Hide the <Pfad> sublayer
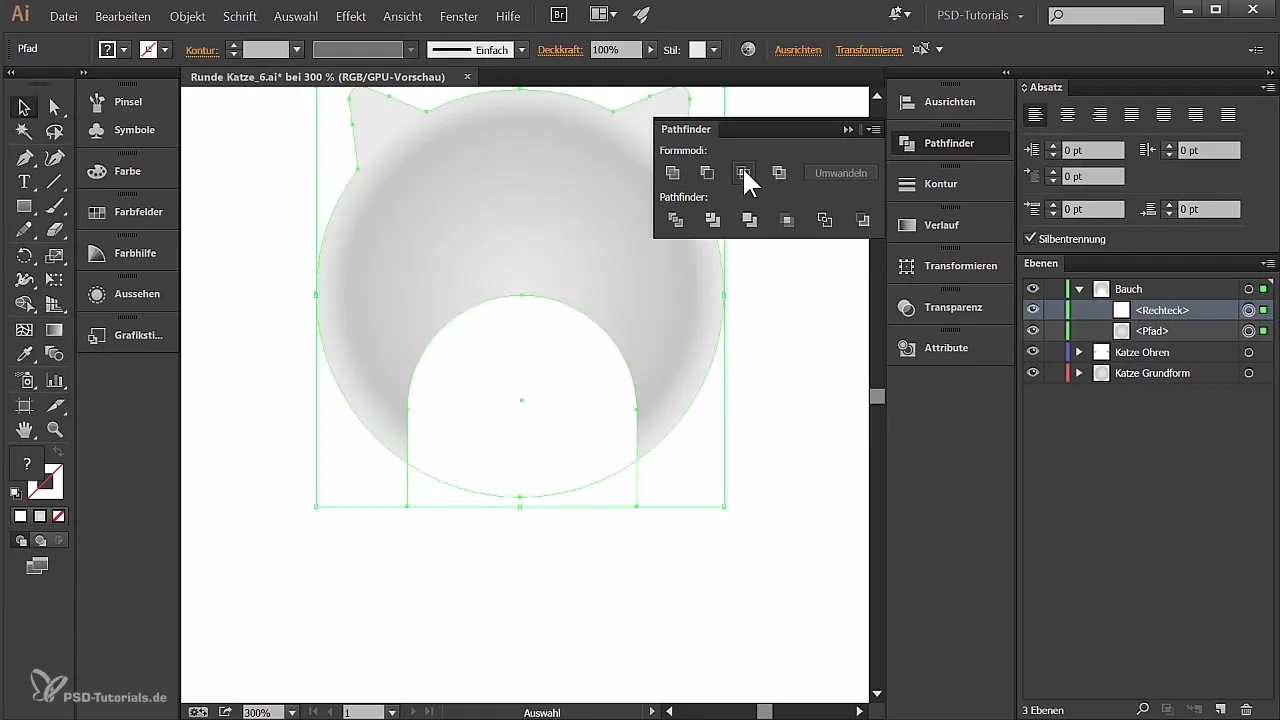1280x720 pixels. (1033, 331)
